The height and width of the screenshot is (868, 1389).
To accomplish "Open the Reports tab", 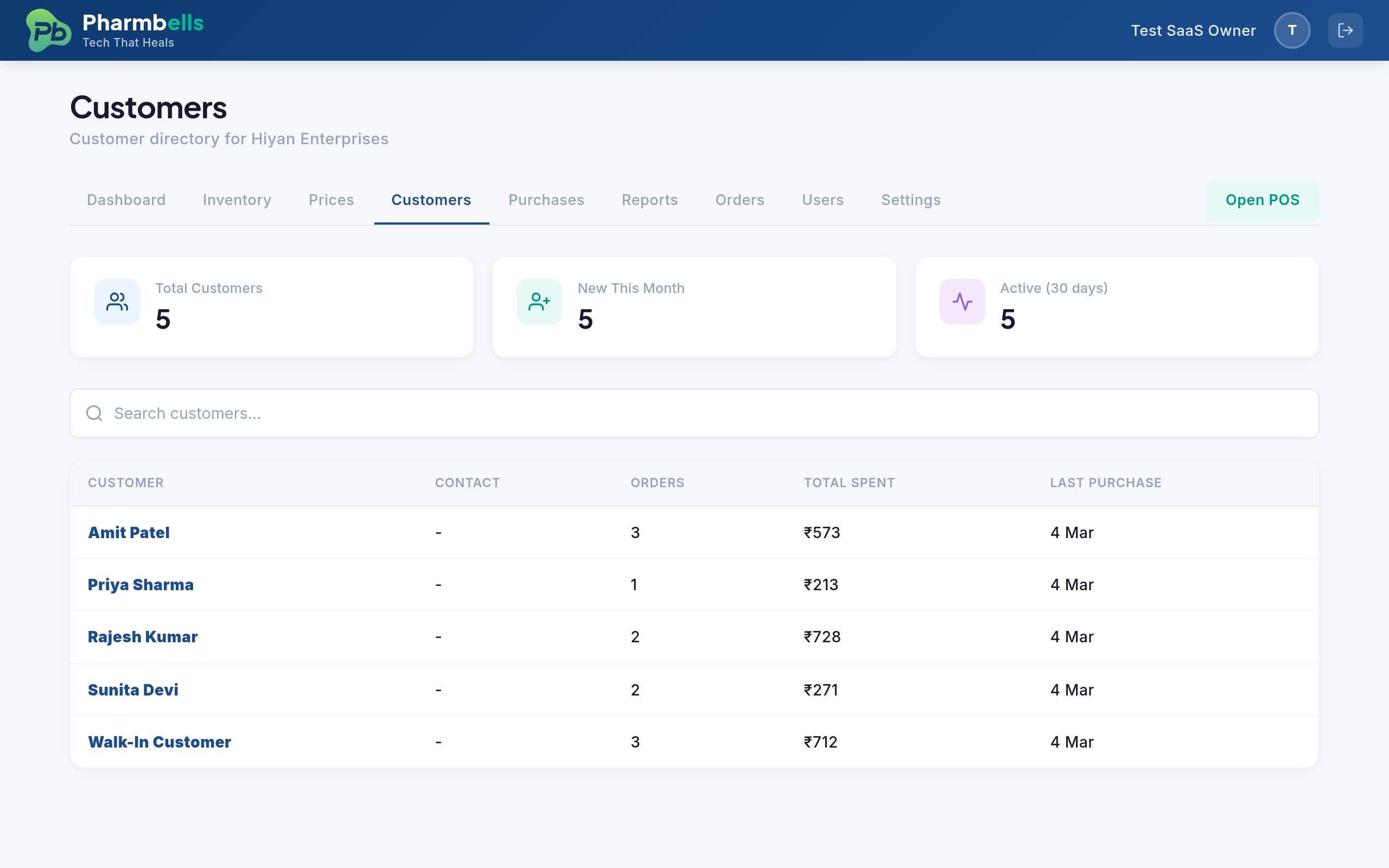I will (649, 200).
